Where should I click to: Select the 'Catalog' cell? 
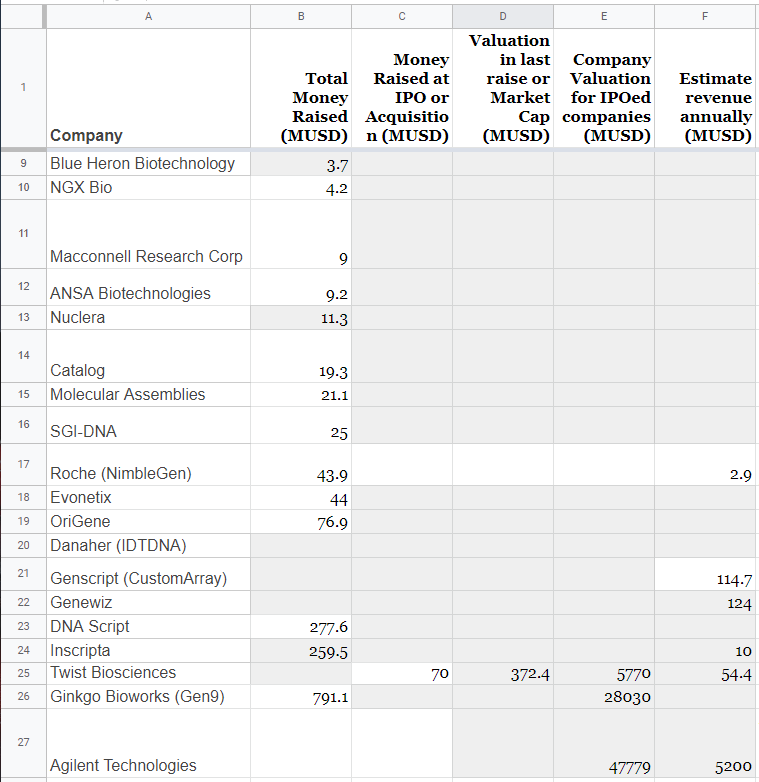149,356
